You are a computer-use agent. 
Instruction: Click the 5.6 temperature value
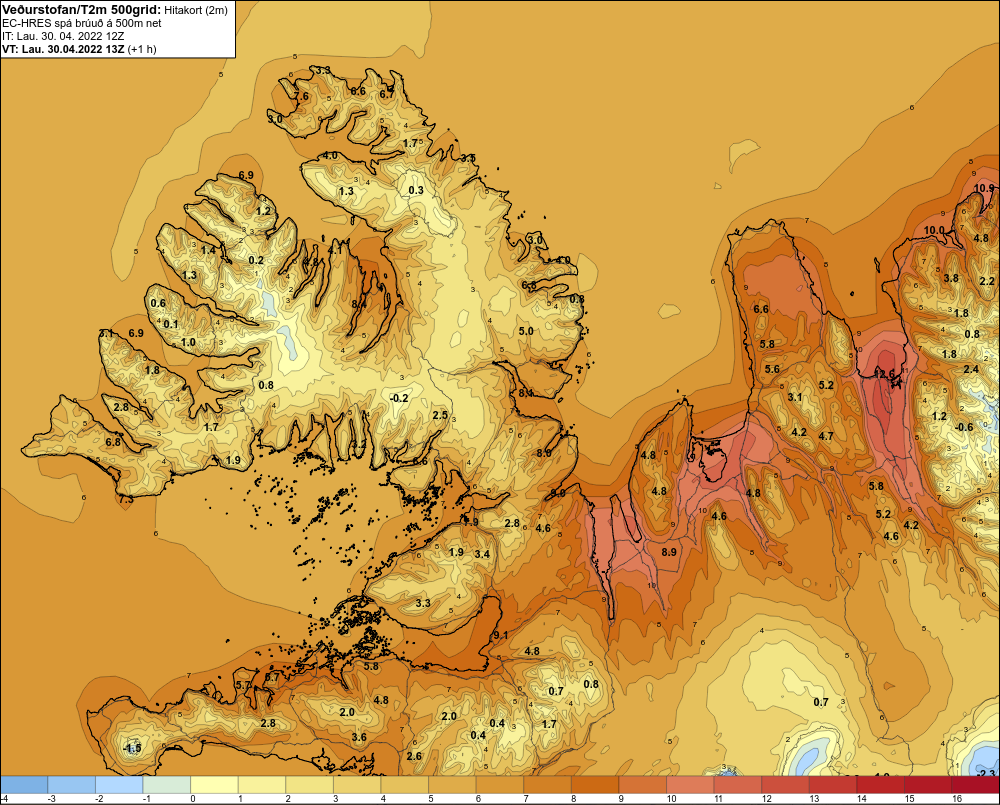click(x=772, y=369)
